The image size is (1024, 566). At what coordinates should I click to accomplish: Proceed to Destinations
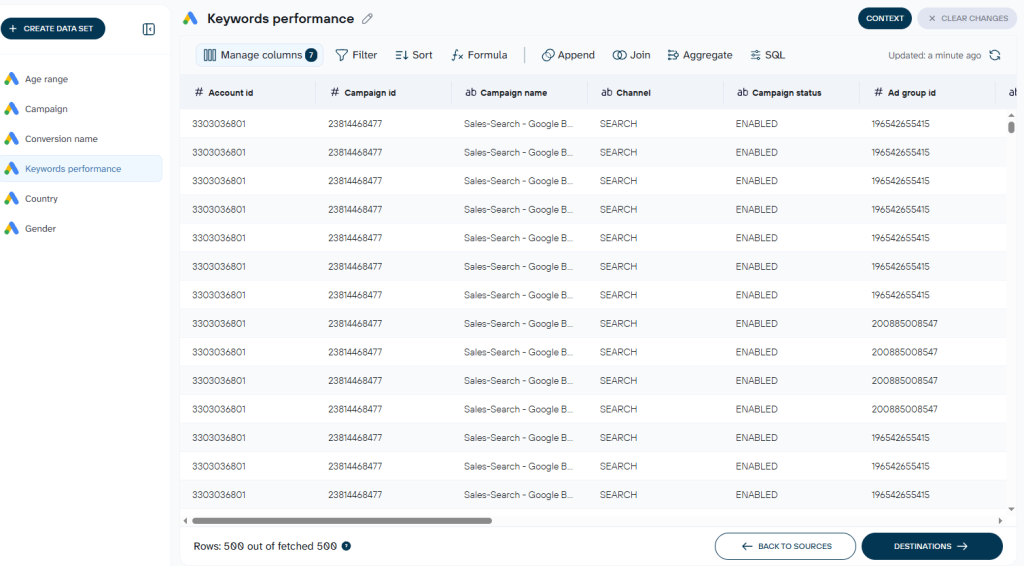click(932, 546)
